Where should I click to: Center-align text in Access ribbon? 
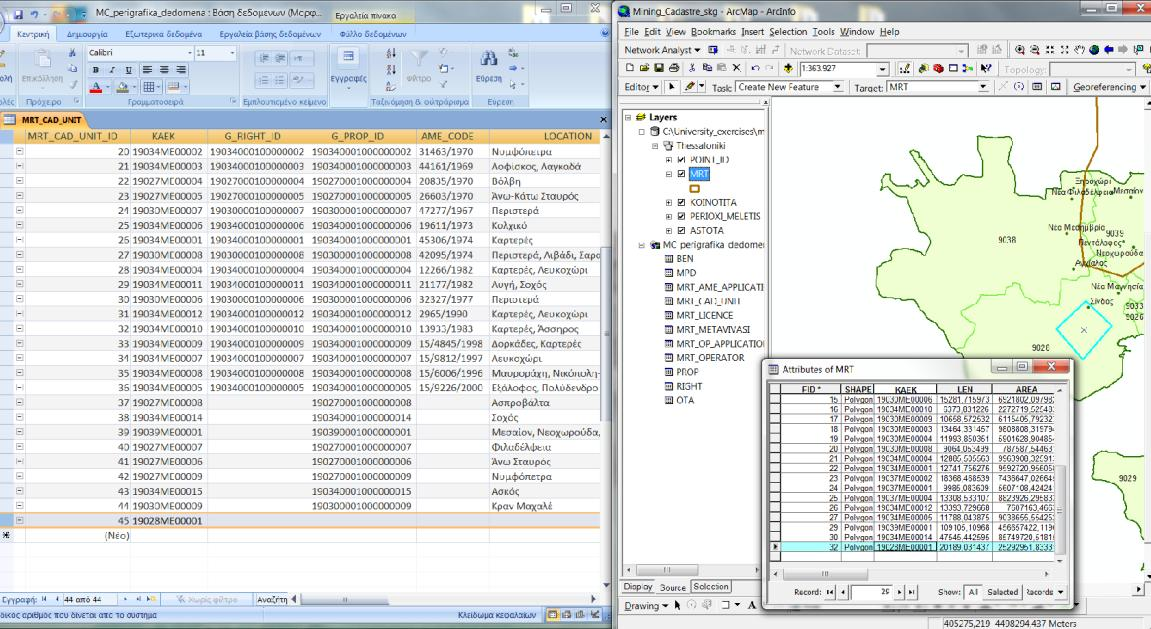tap(164, 70)
